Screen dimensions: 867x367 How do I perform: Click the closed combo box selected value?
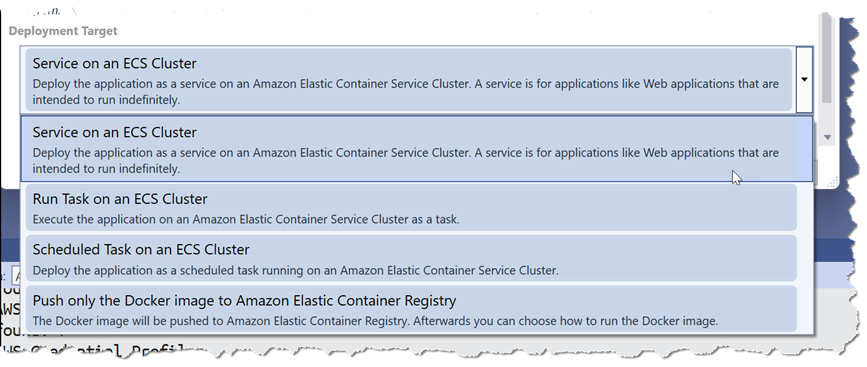tap(409, 80)
